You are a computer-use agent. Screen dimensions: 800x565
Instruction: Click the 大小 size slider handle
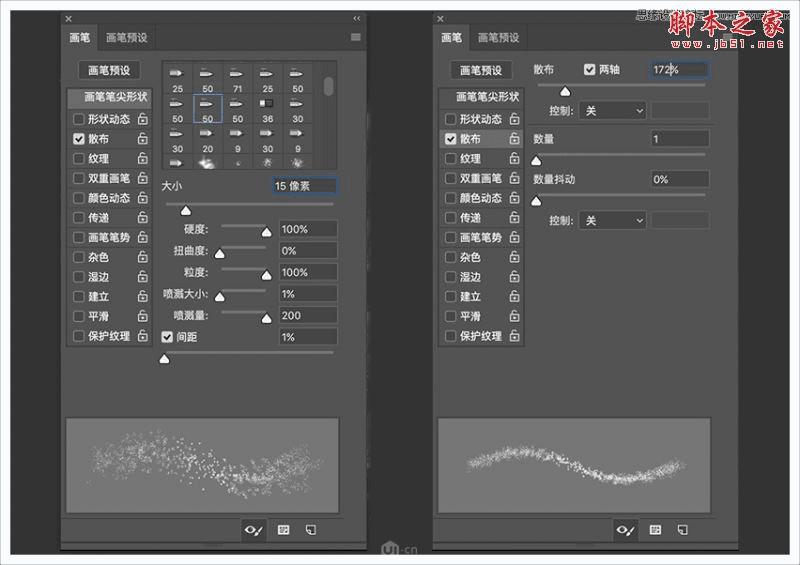(186, 210)
